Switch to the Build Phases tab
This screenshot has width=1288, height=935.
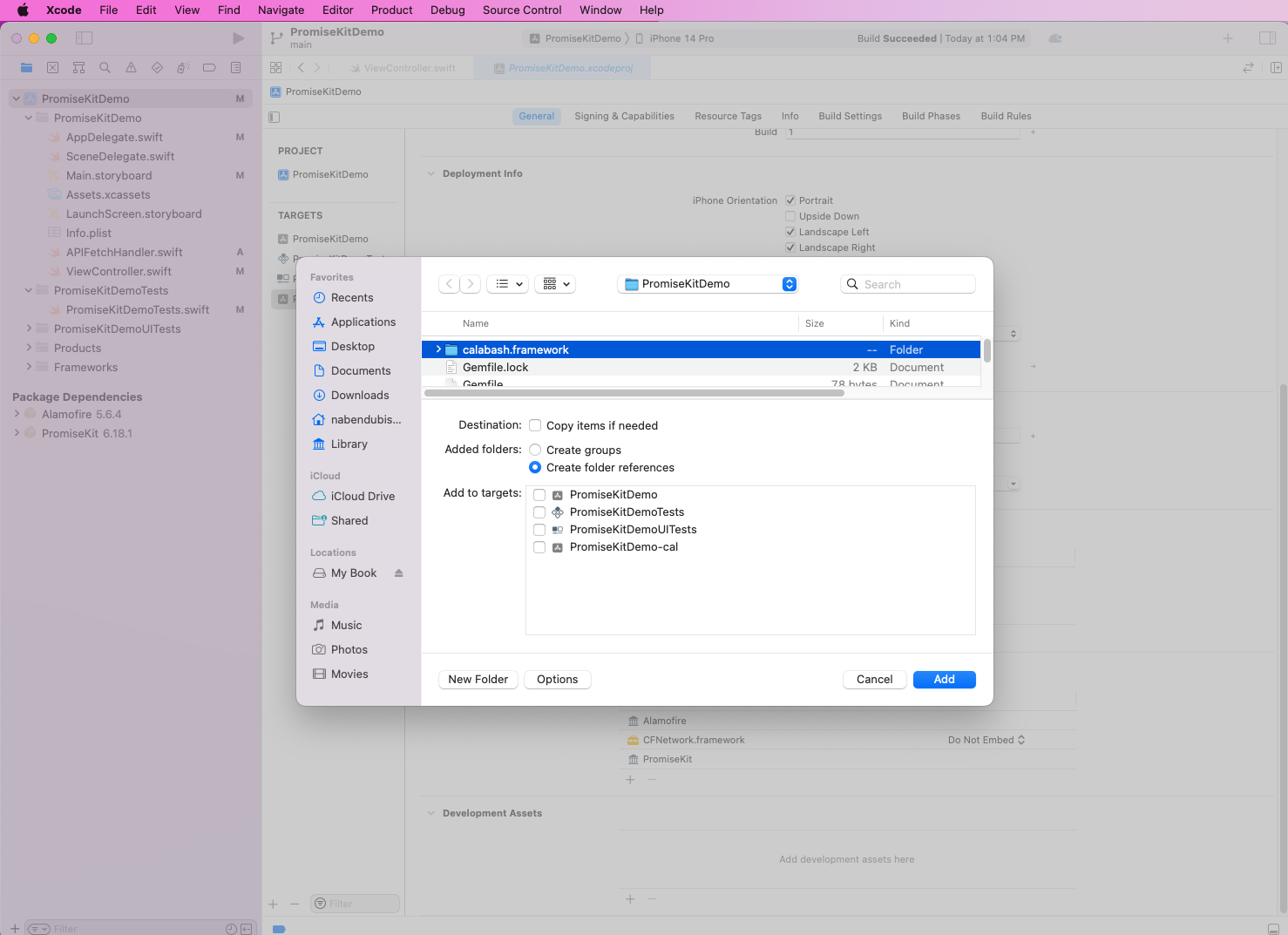click(x=931, y=117)
